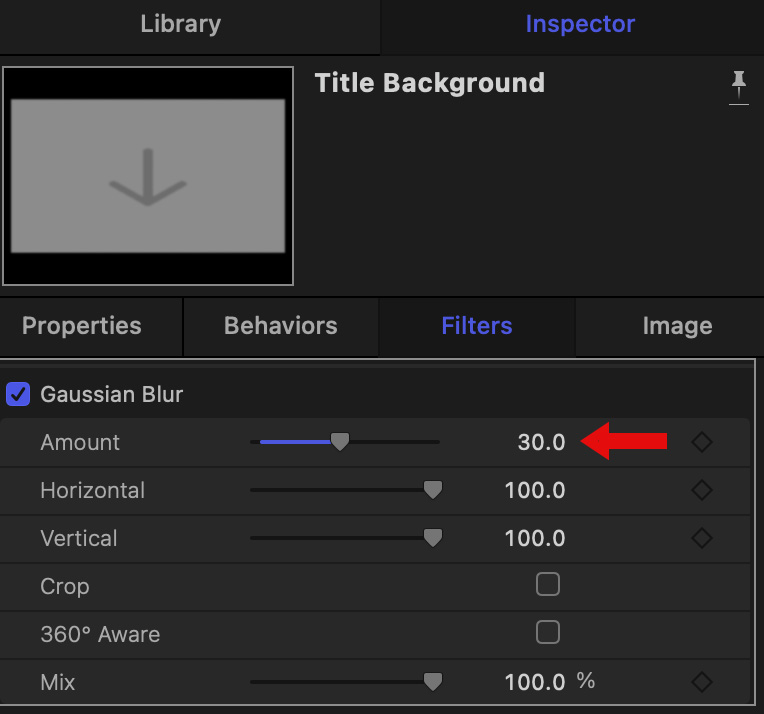Image resolution: width=764 pixels, height=714 pixels.
Task: Click the Title Background preview thumbnail
Action: (x=148, y=177)
